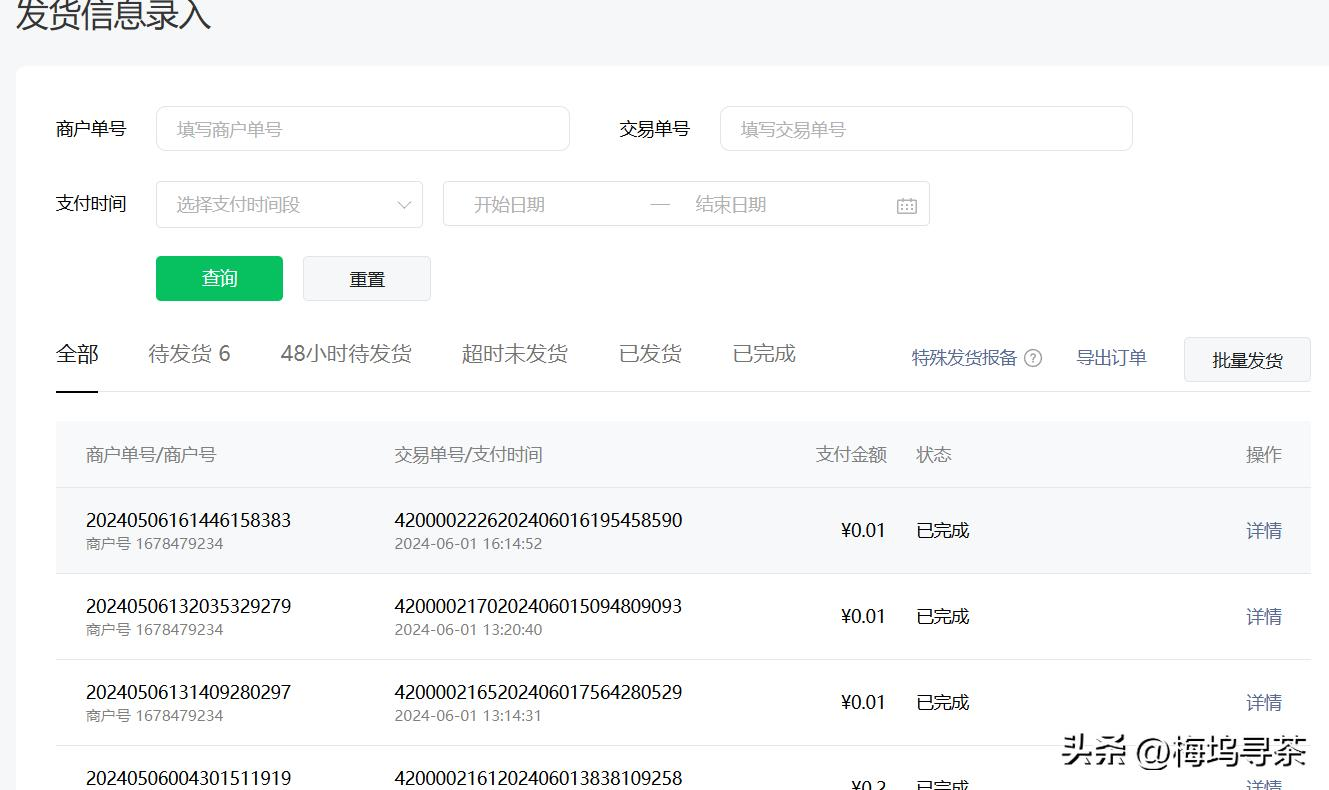Image resolution: width=1329 pixels, height=790 pixels.
Task: Open the 已发货 tab
Action: click(x=650, y=354)
